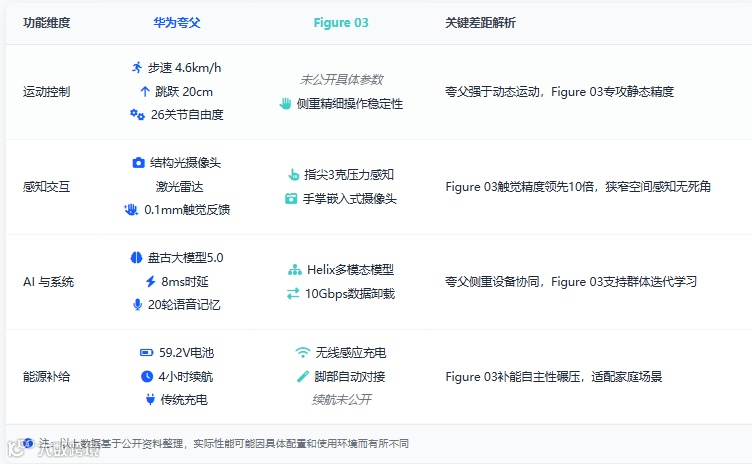Click the camera icon beside 手掌嵌入式摄像头

coord(291,198)
